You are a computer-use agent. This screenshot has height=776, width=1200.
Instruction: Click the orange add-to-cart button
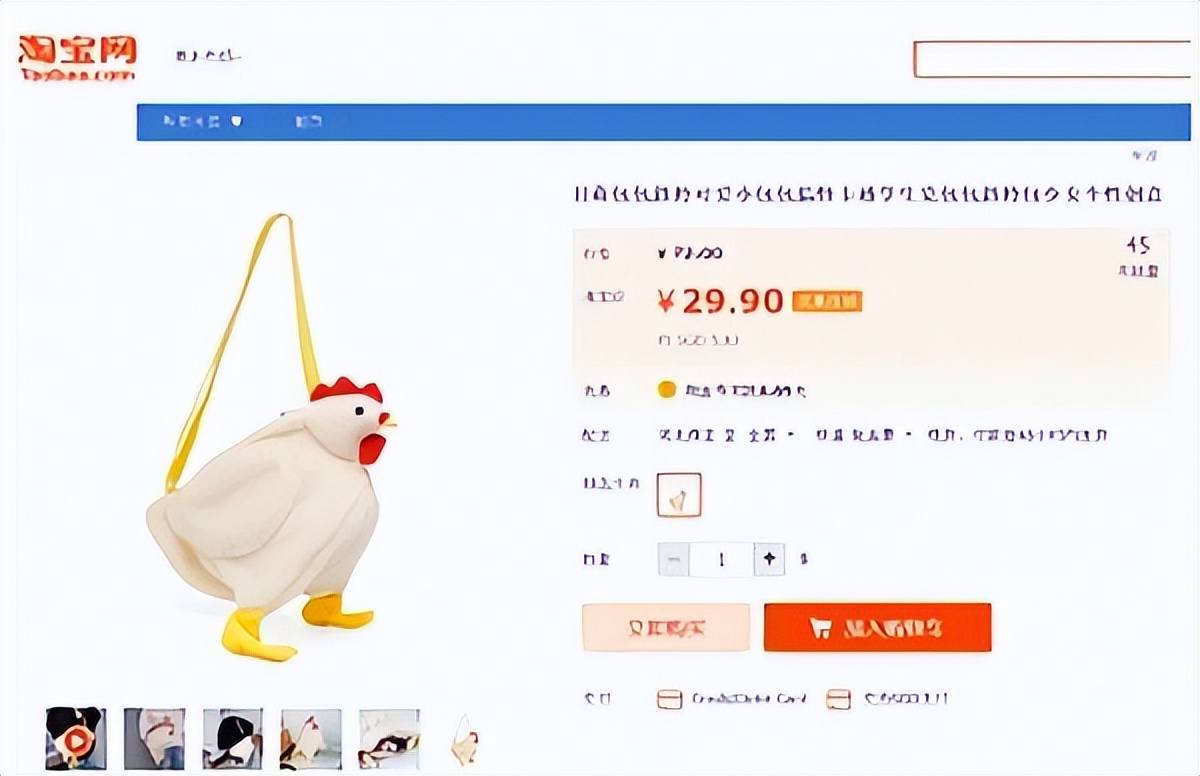tap(877, 628)
